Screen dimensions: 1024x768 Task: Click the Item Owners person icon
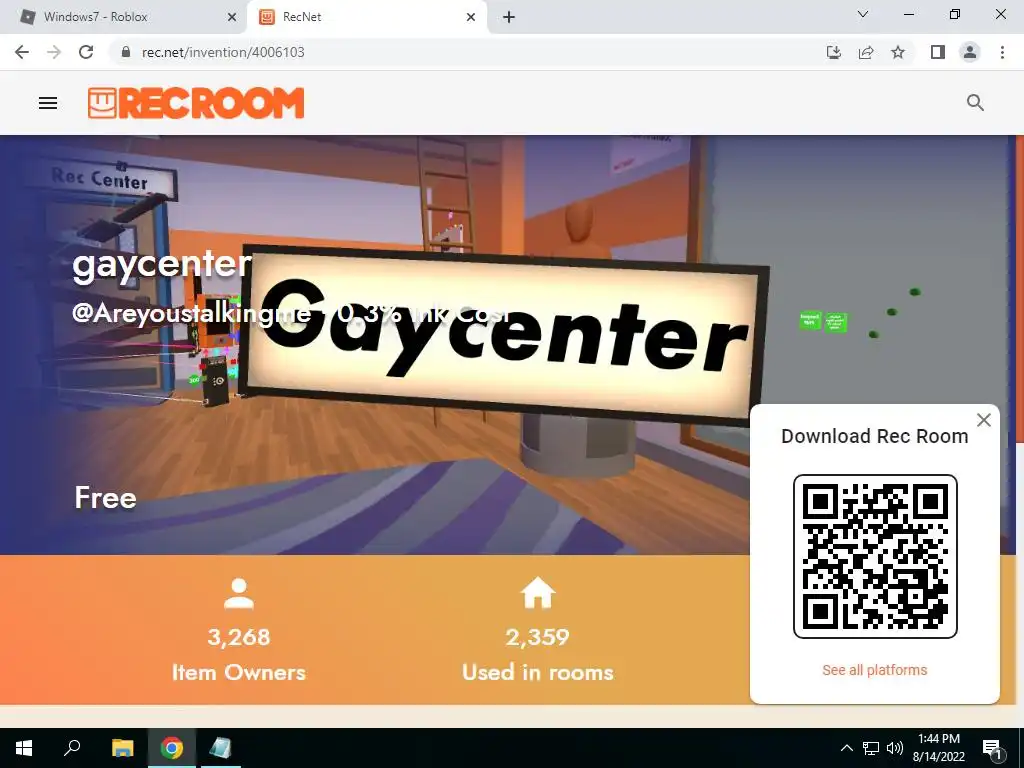pyautogui.click(x=238, y=594)
